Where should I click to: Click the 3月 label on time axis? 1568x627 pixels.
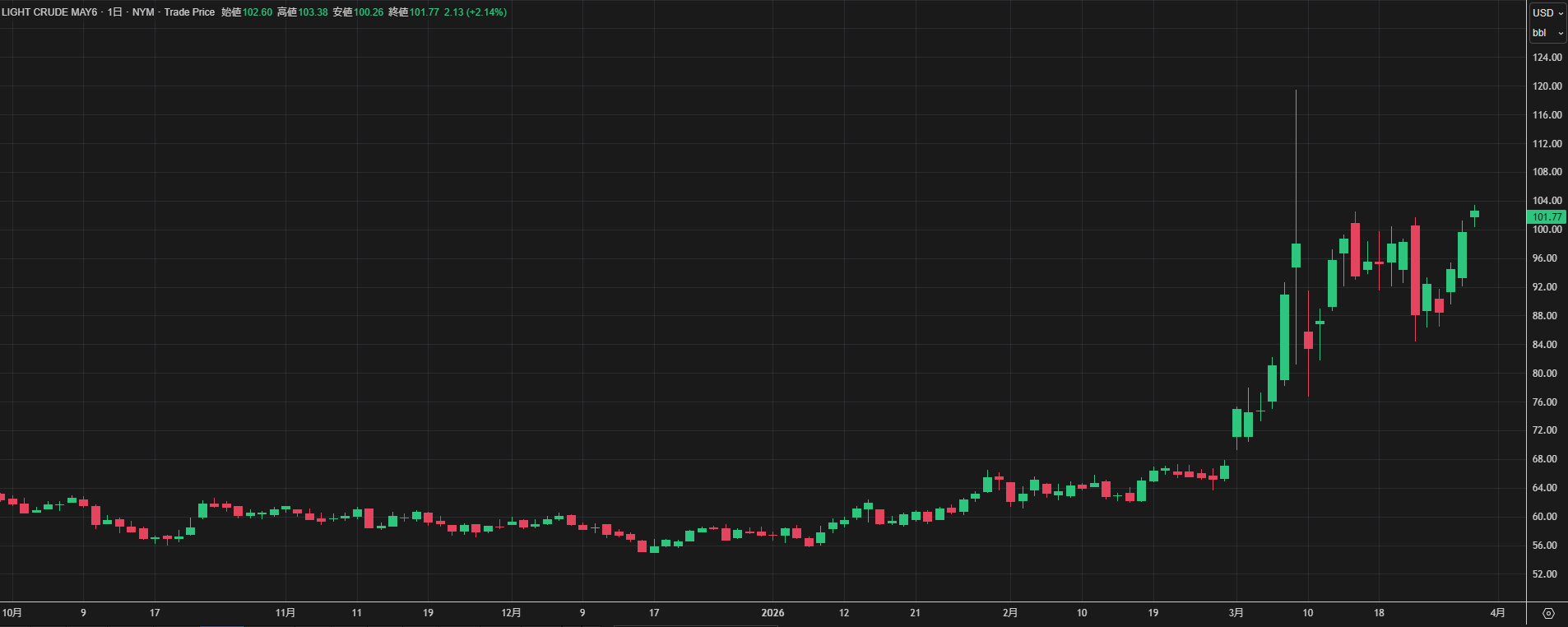tap(1236, 613)
